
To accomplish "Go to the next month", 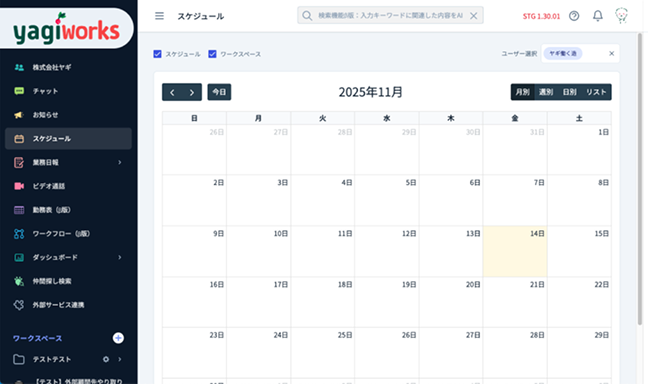I will [x=192, y=92].
